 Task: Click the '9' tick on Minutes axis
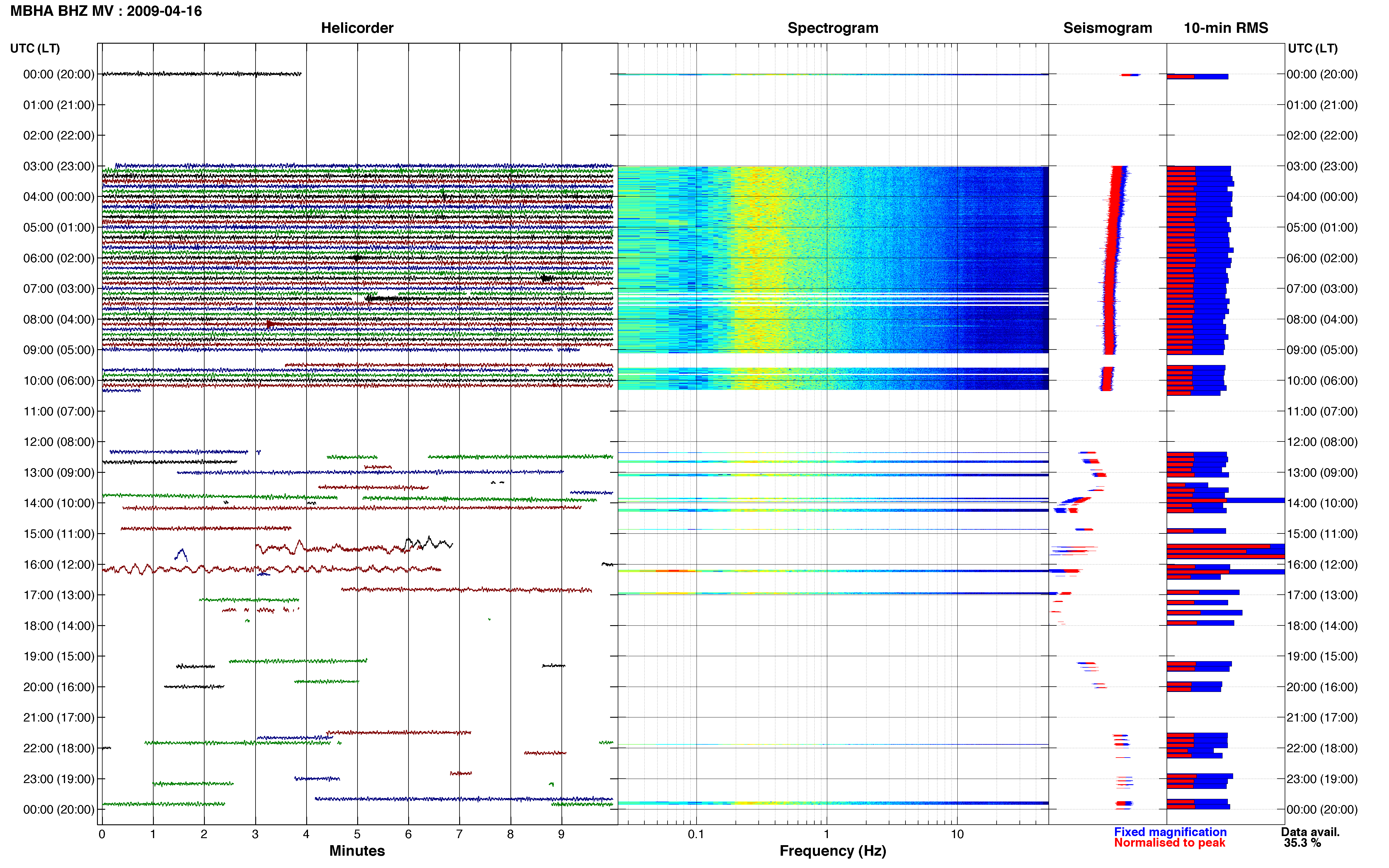[x=561, y=835]
